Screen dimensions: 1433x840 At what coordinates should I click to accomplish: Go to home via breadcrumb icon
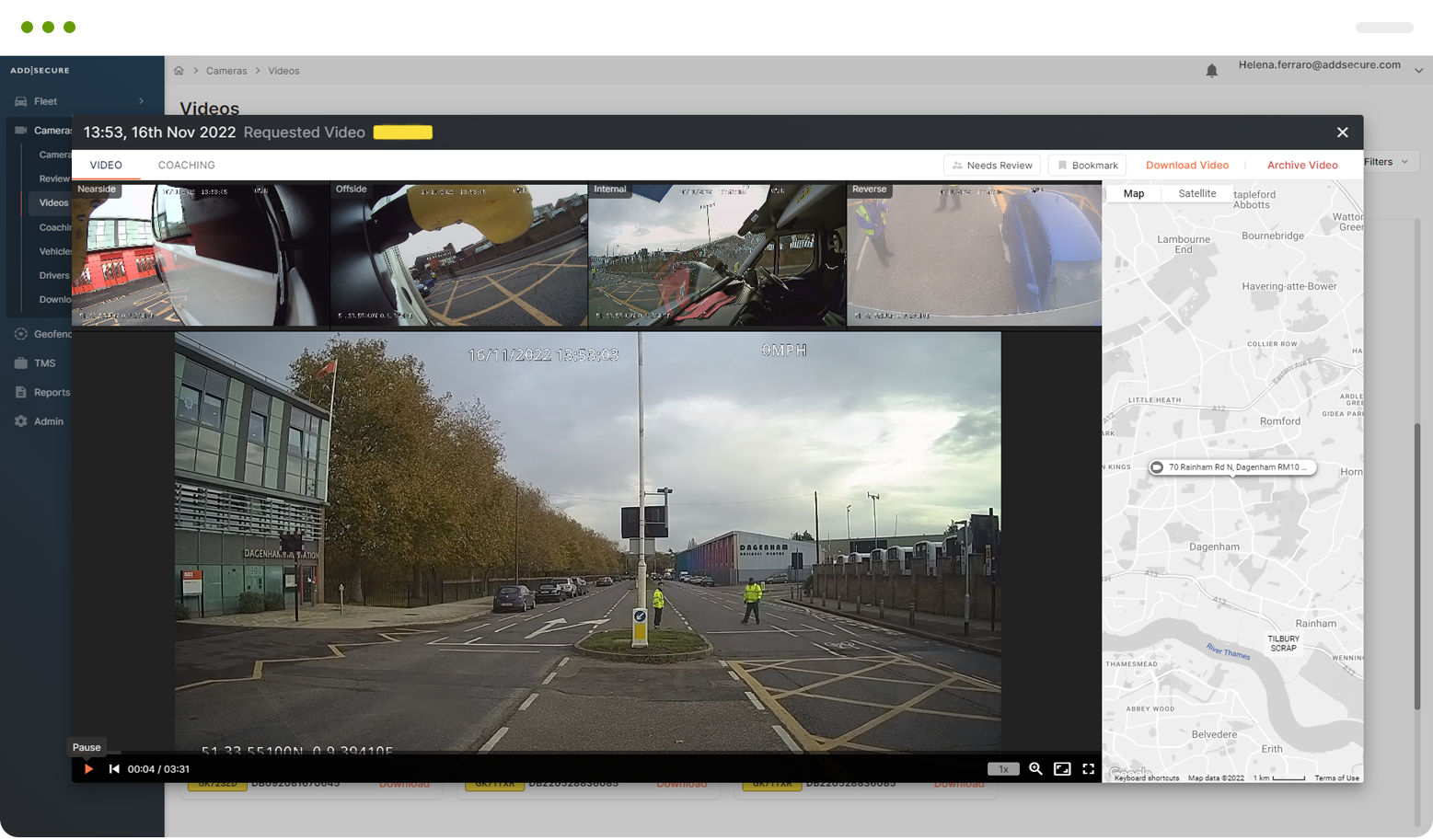pos(179,71)
